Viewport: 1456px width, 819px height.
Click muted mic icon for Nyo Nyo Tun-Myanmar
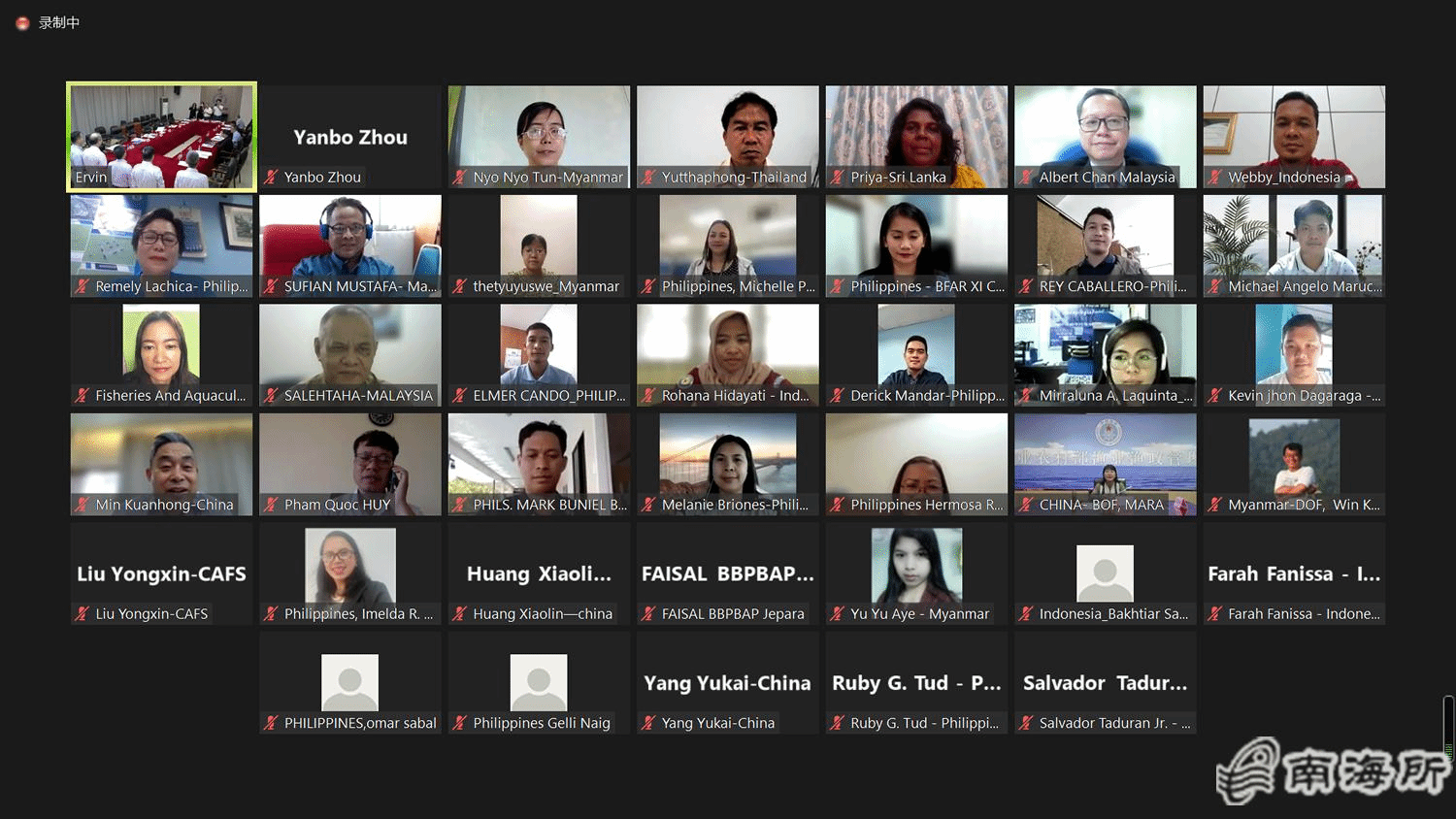tap(460, 178)
